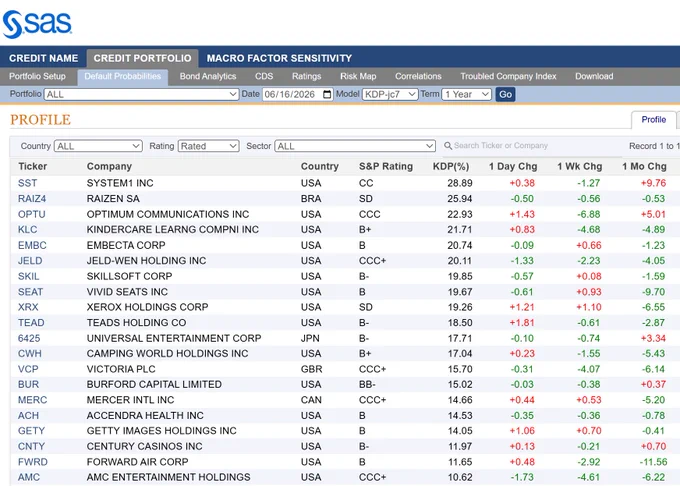Screen dimensions: 680x486
Task: Open the Portfolio Setup subtab
Action: [37, 76]
